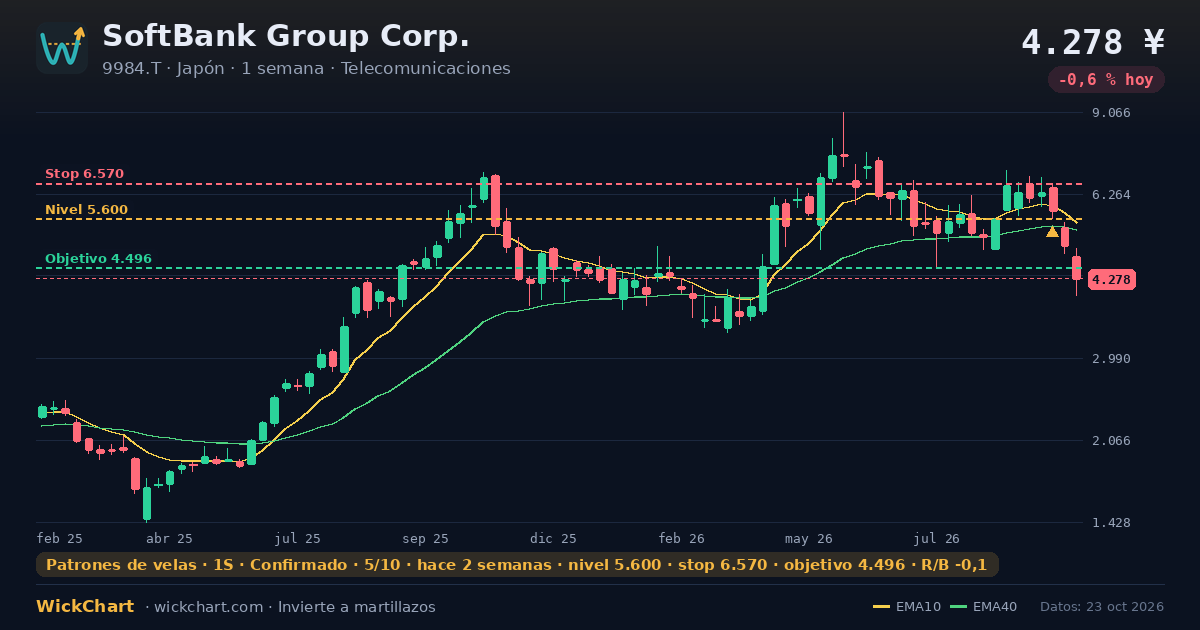The width and height of the screenshot is (1200, 630).
Task: Click the 'abr 25' date axis label
Action: pyautogui.click(x=169, y=538)
